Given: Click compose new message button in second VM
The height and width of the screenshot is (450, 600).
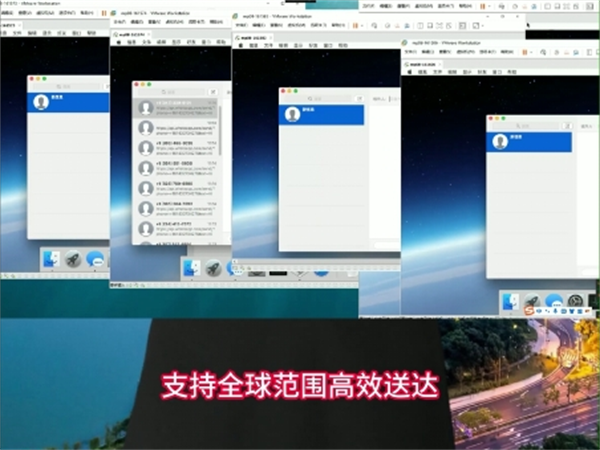Looking at the screenshot, I should [212, 91].
